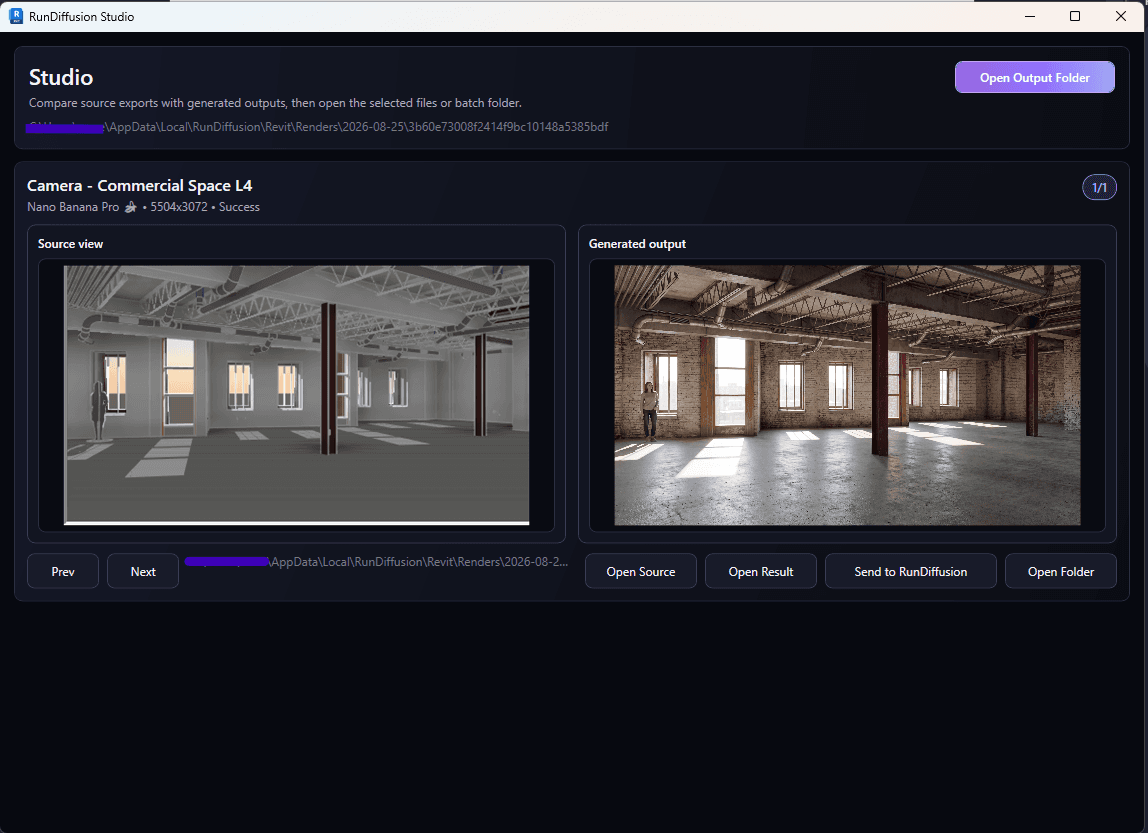Maximize the RunDiffusion Studio window
Screen dimensions: 1148x833
tap(1075, 16)
